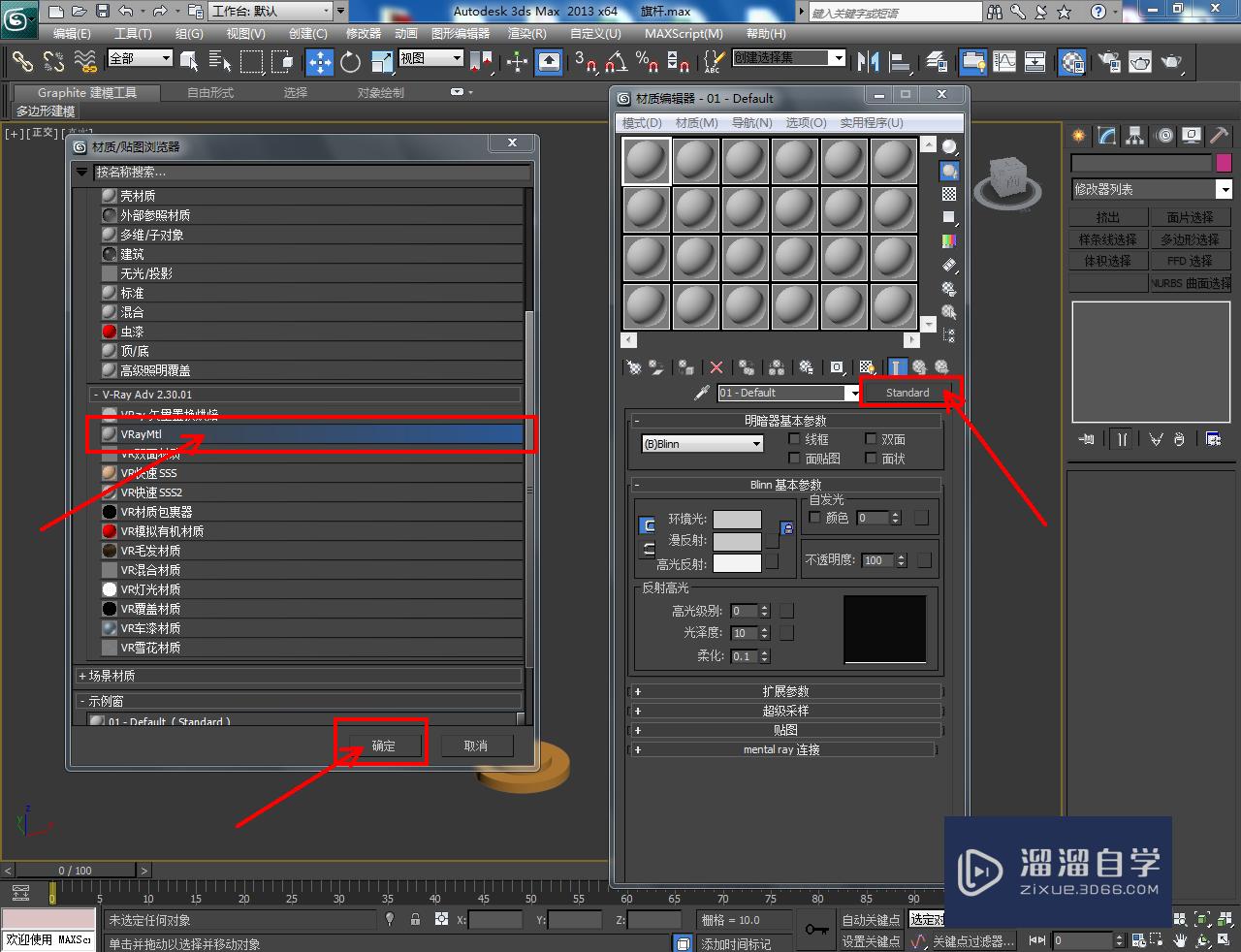
Task: Click the 取消 button in browser
Action: 475,746
